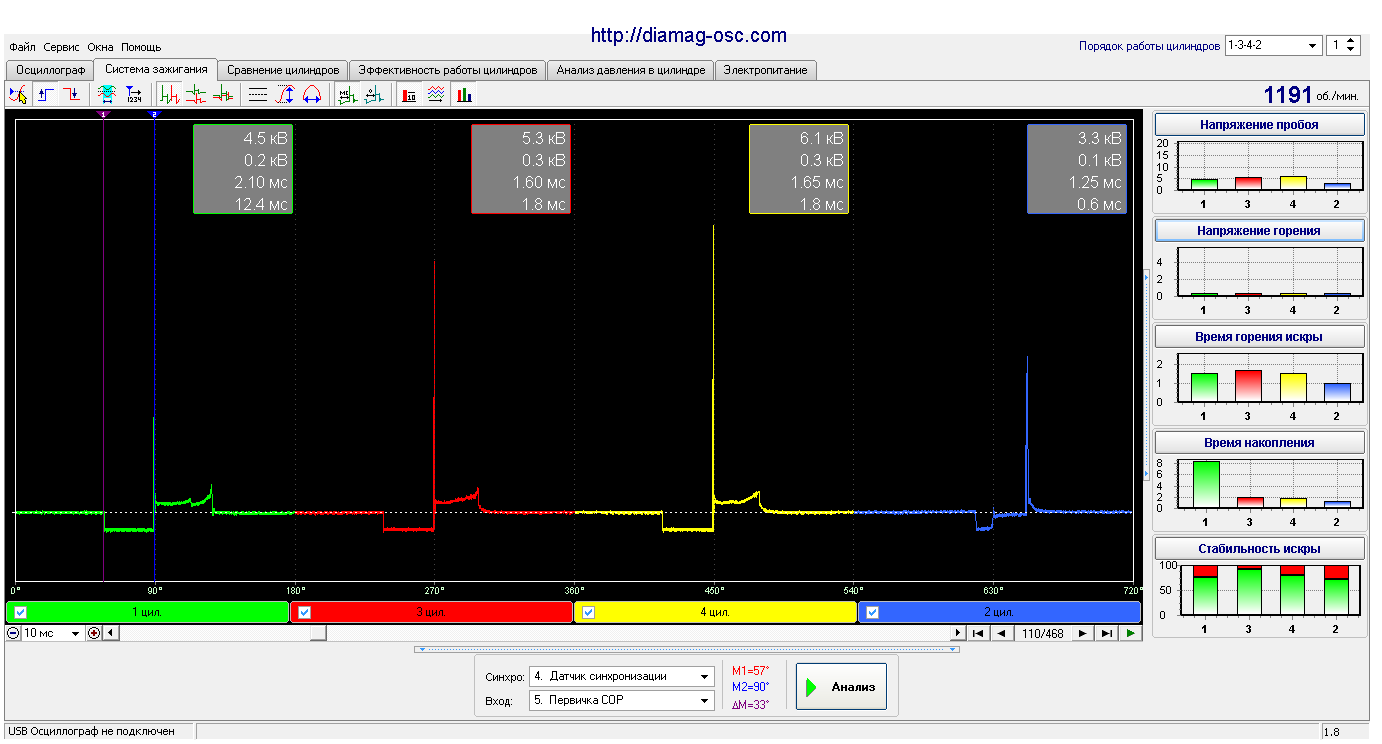
Task: Select the cursor-on-waveform toolbar icon
Action: pos(19,95)
